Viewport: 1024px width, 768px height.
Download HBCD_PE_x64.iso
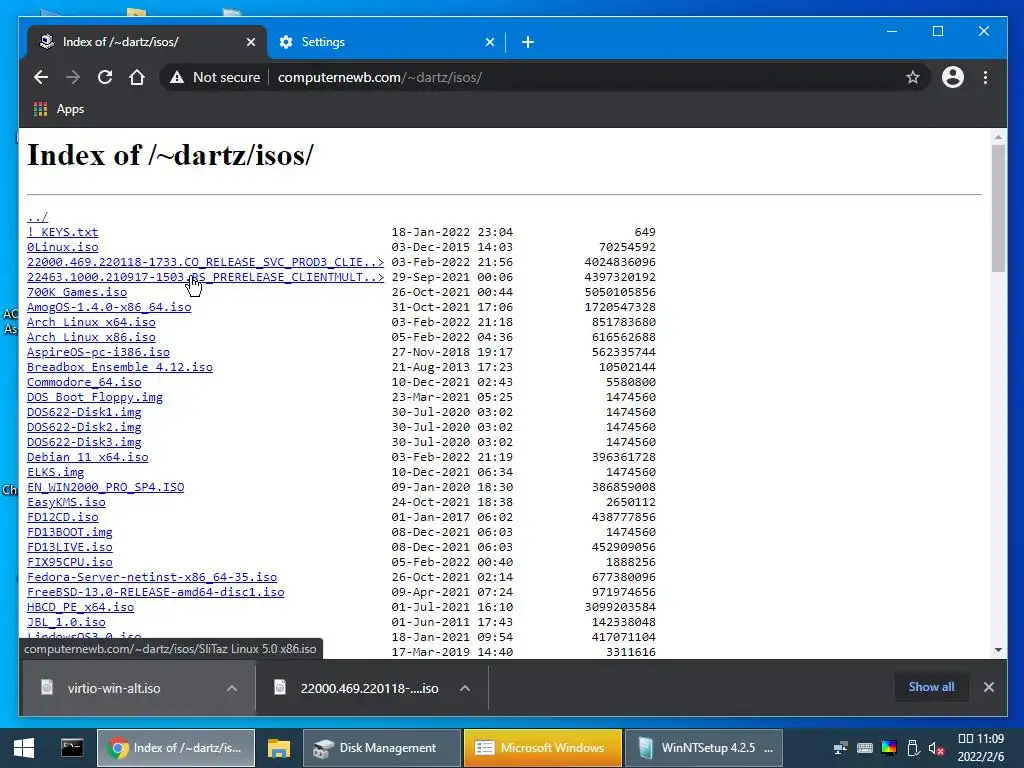pos(80,607)
